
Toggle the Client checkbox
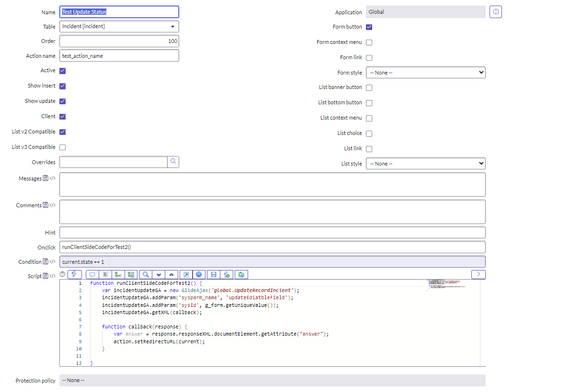(63, 117)
